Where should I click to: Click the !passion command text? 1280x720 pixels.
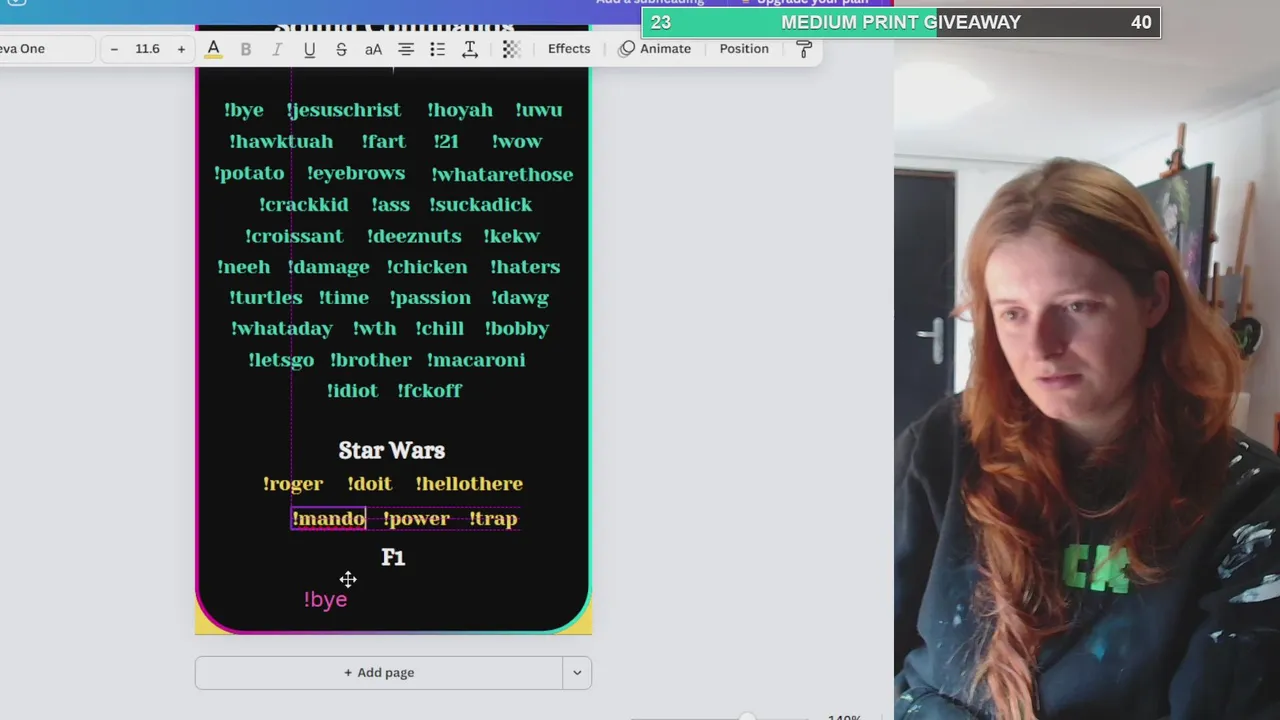430,298
